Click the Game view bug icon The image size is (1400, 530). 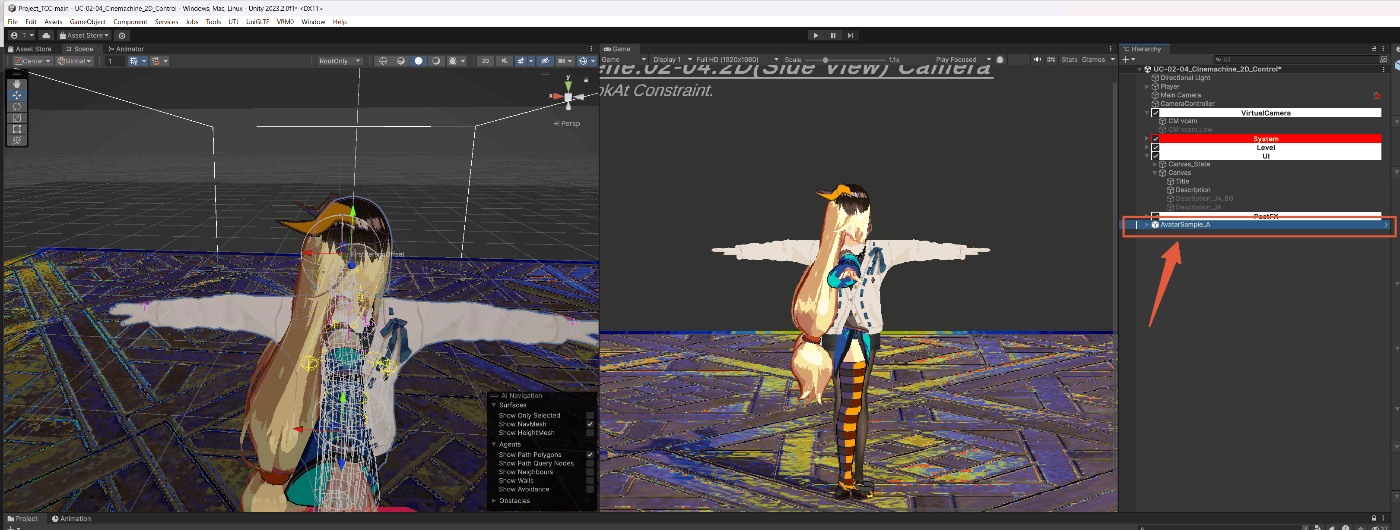coord(999,59)
